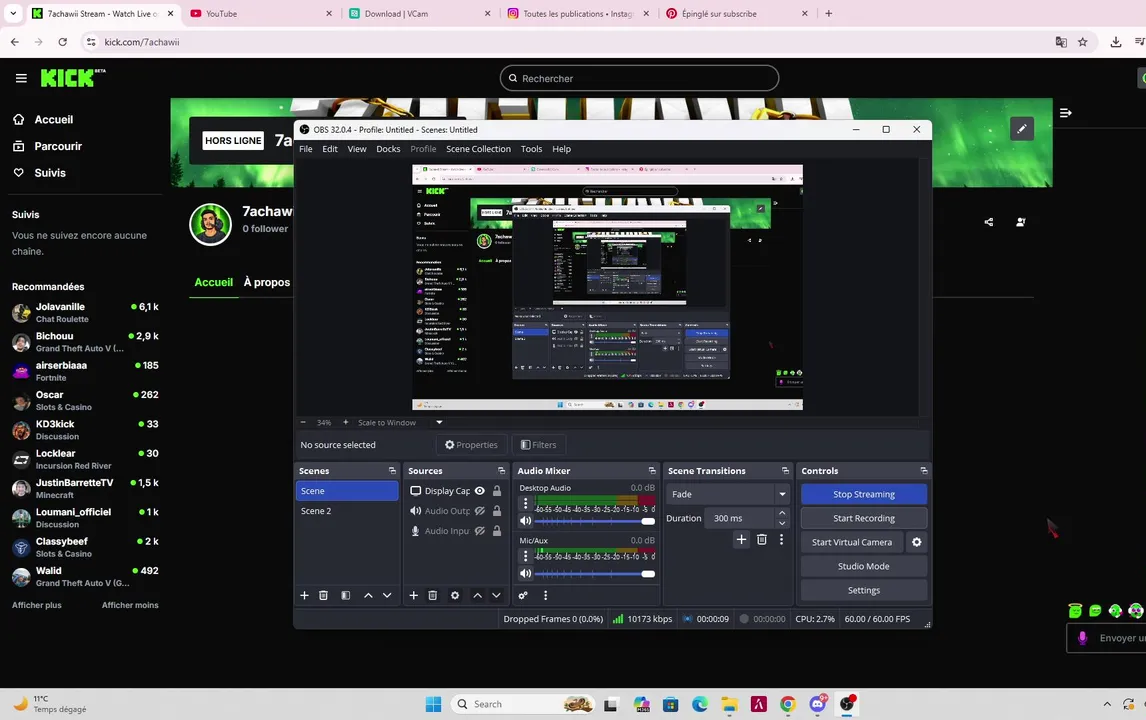The width and height of the screenshot is (1146, 720).
Task: Mute Desktop Audio speaker icon
Action: coord(525,521)
